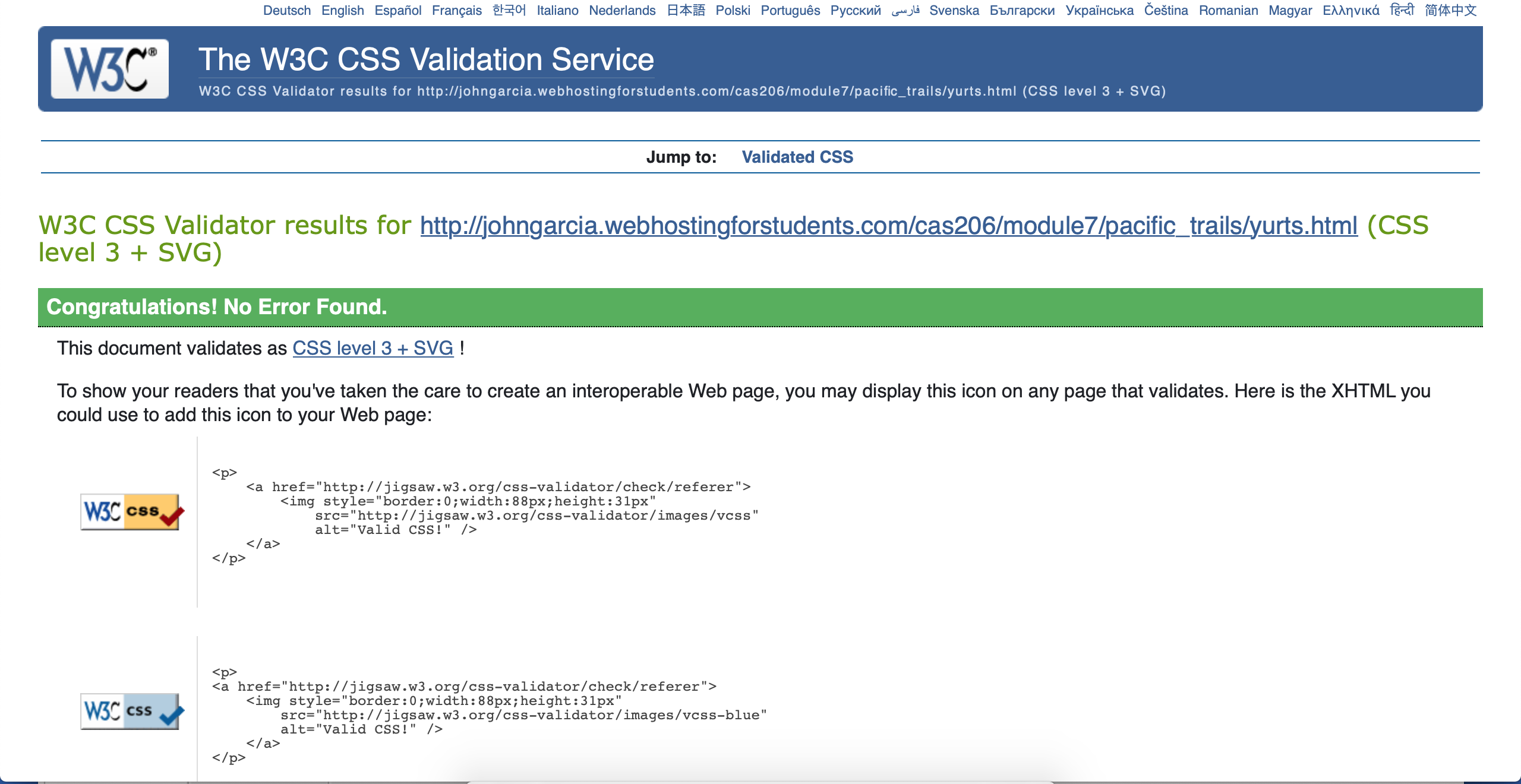Switch language to English
This screenshot has width=1521, height=784.
[x=342, y=11]
